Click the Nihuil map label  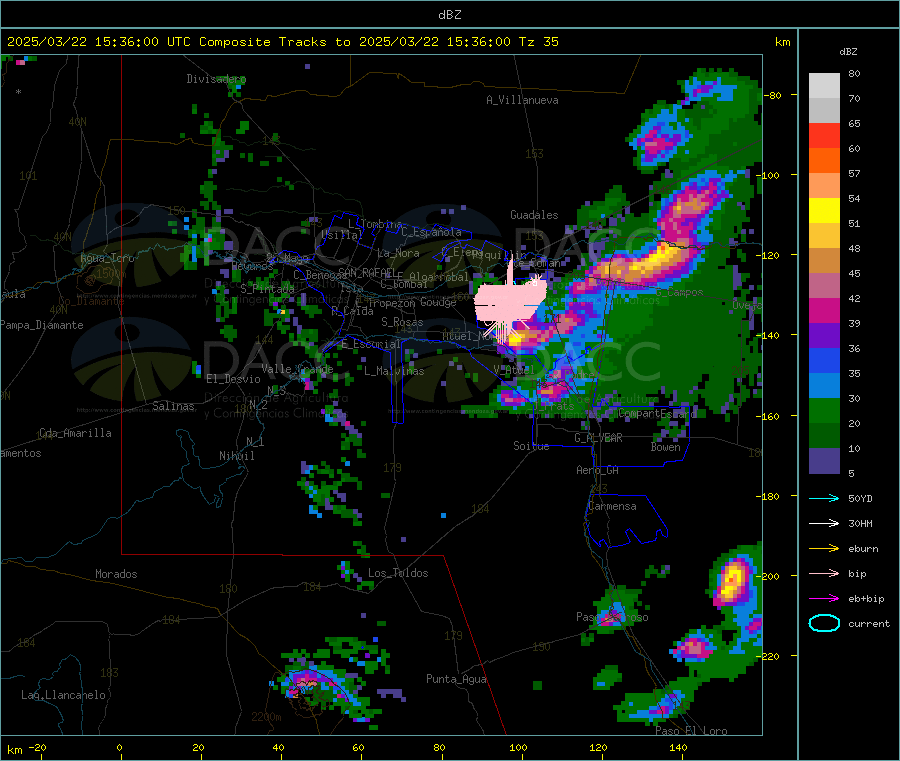(236, 456)
